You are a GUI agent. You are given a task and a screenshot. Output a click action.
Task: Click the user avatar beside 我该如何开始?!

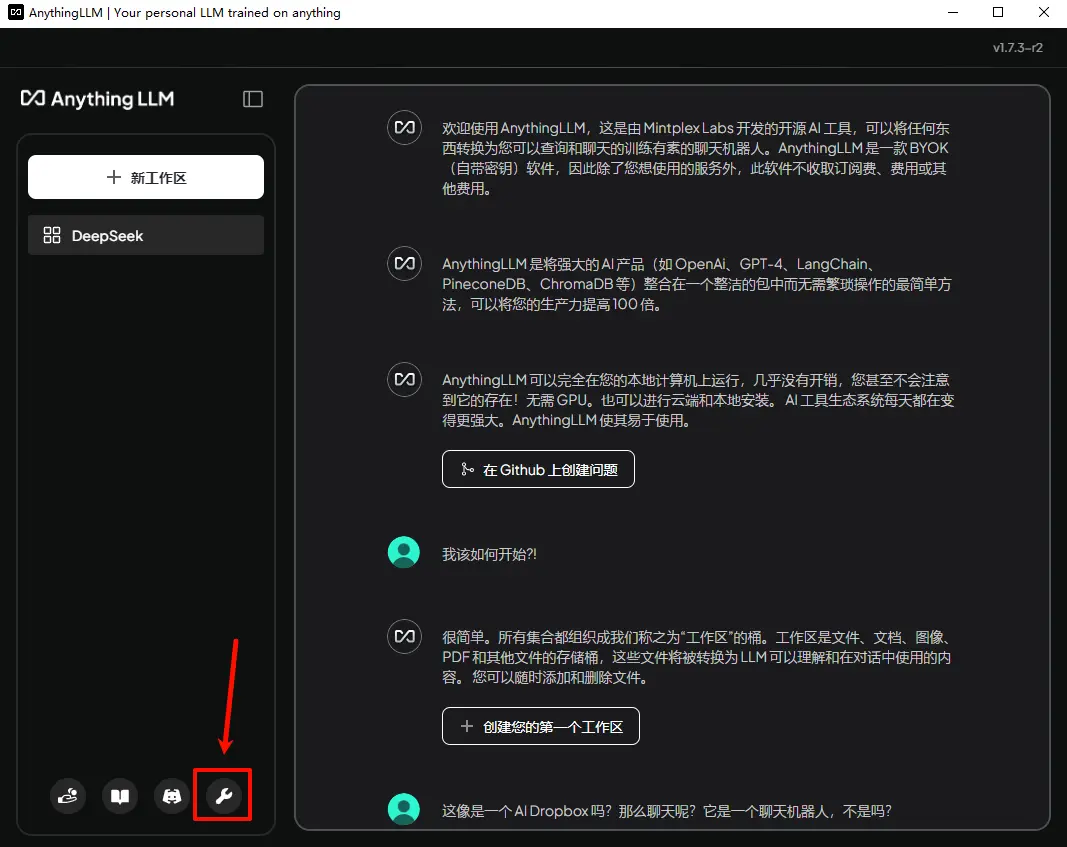(404, 552)
